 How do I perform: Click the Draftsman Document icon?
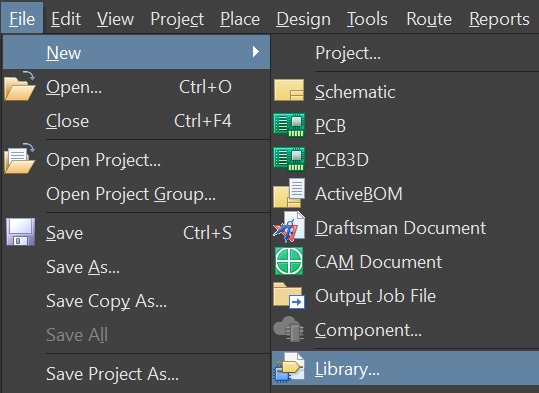point(289,227)
